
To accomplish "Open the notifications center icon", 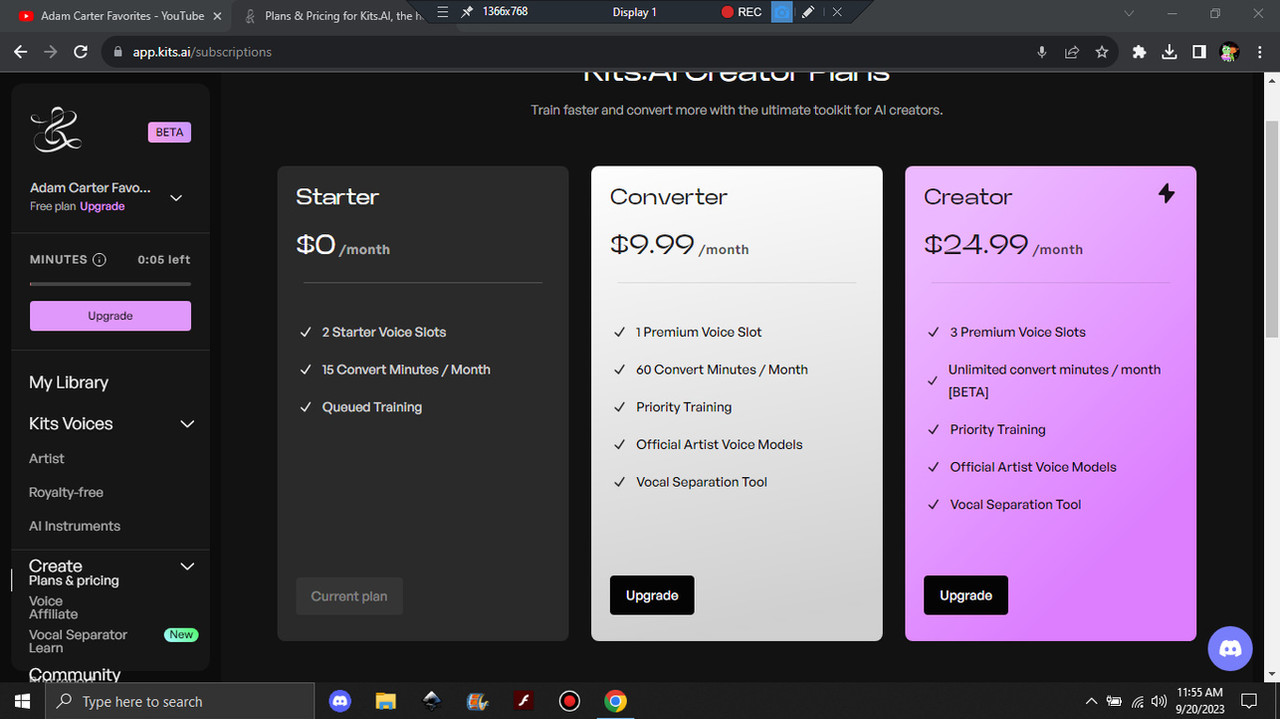I will [1248, 701].
